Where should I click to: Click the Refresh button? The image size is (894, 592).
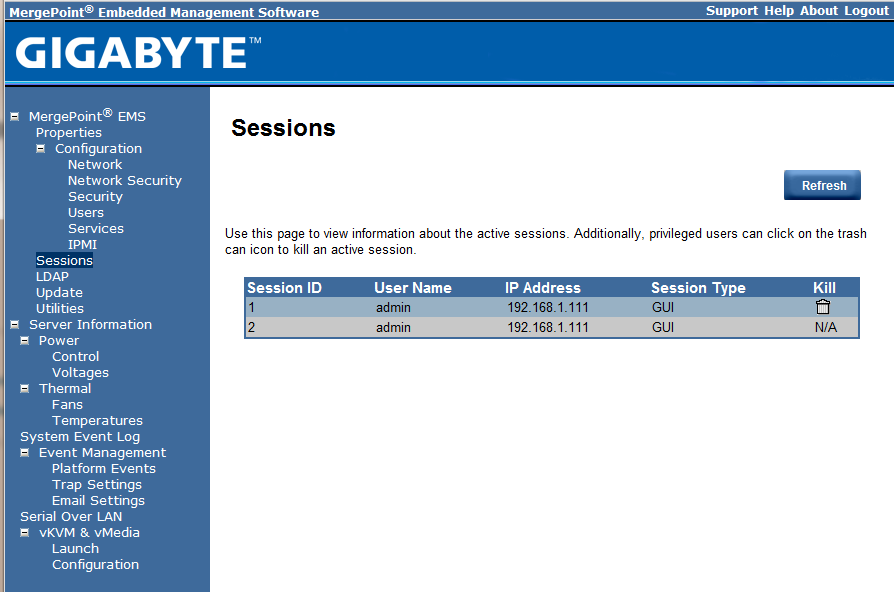[822, 185]
